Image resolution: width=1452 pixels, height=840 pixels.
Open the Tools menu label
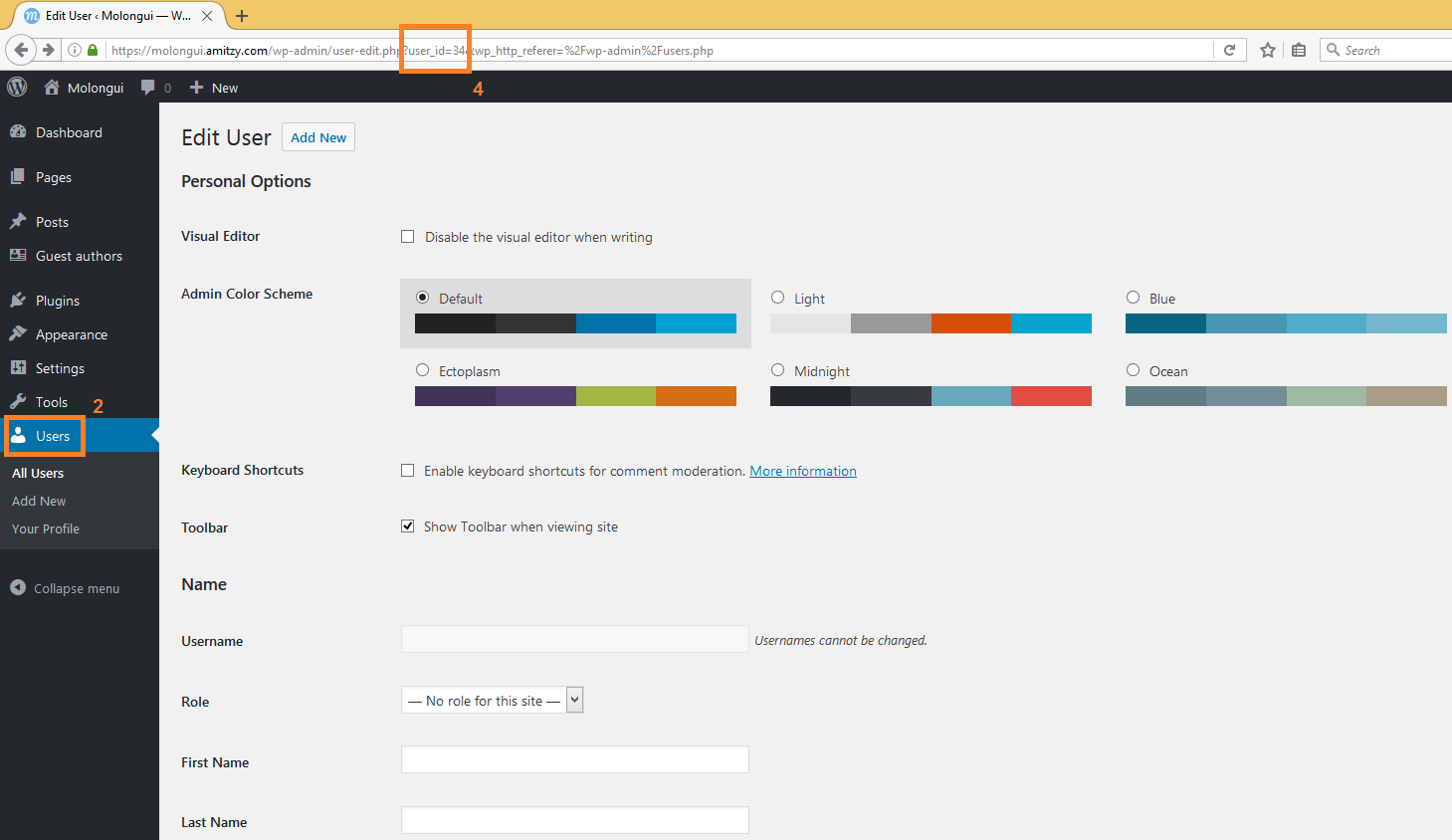52,402
